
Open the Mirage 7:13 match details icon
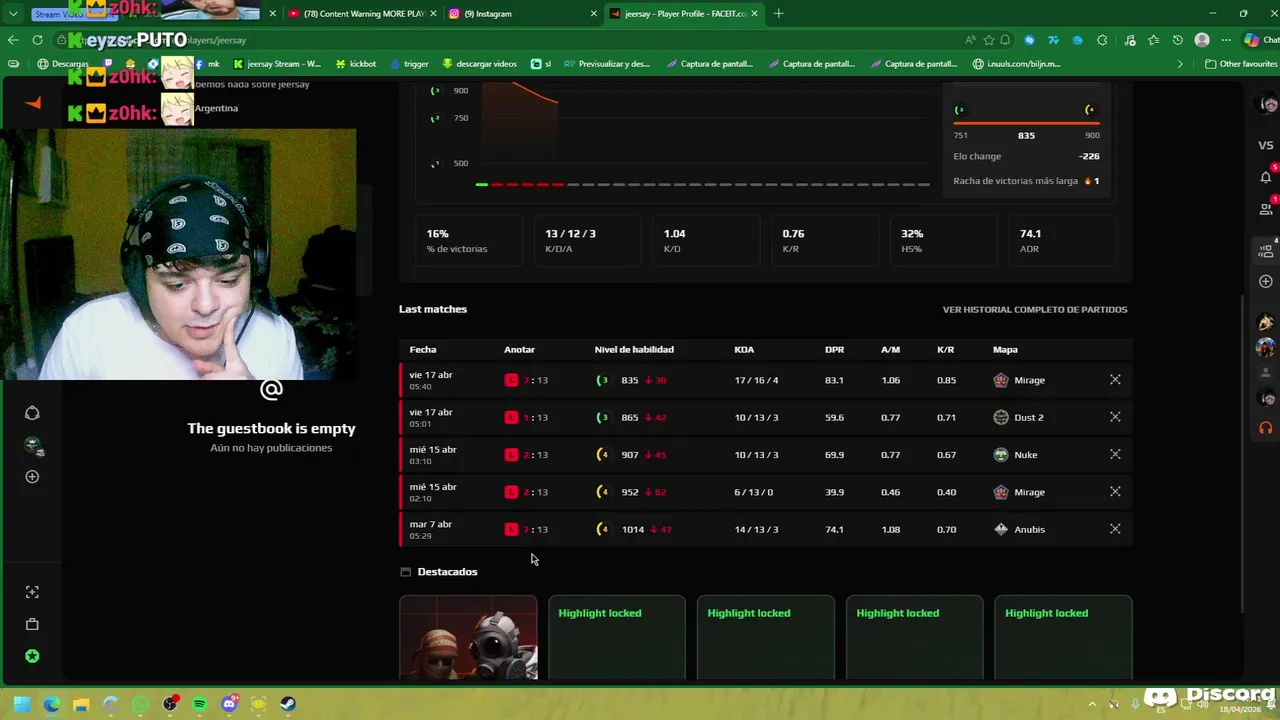pos(1115,380)
